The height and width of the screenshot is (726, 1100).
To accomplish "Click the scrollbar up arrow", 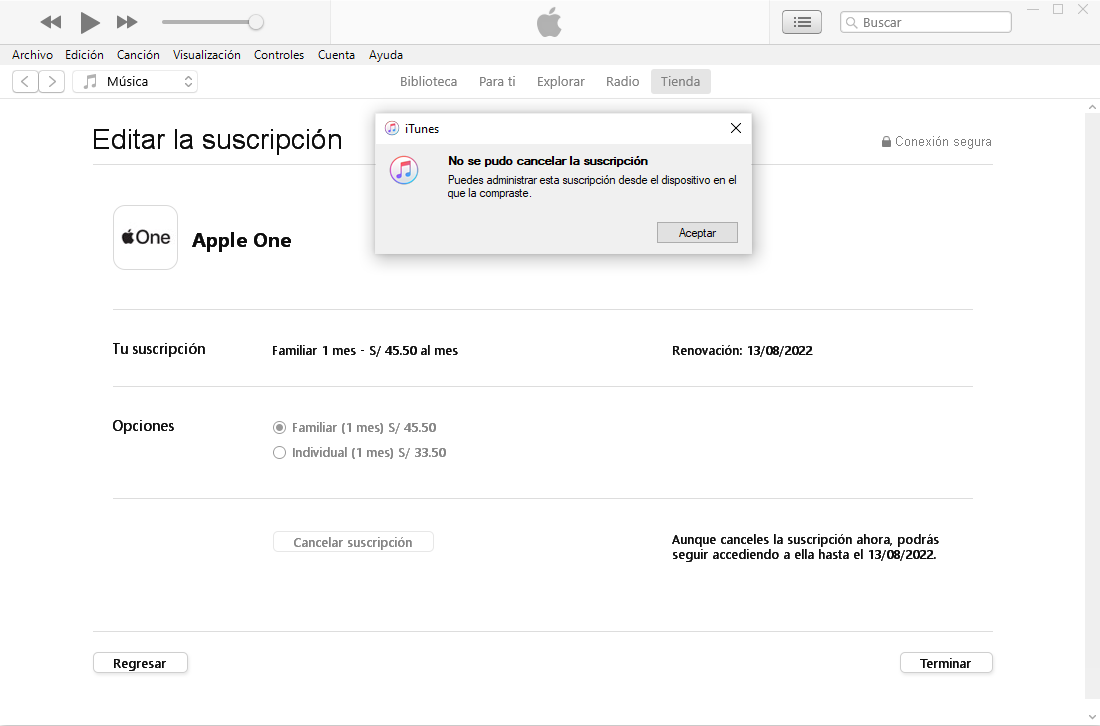I will 1092,107.
